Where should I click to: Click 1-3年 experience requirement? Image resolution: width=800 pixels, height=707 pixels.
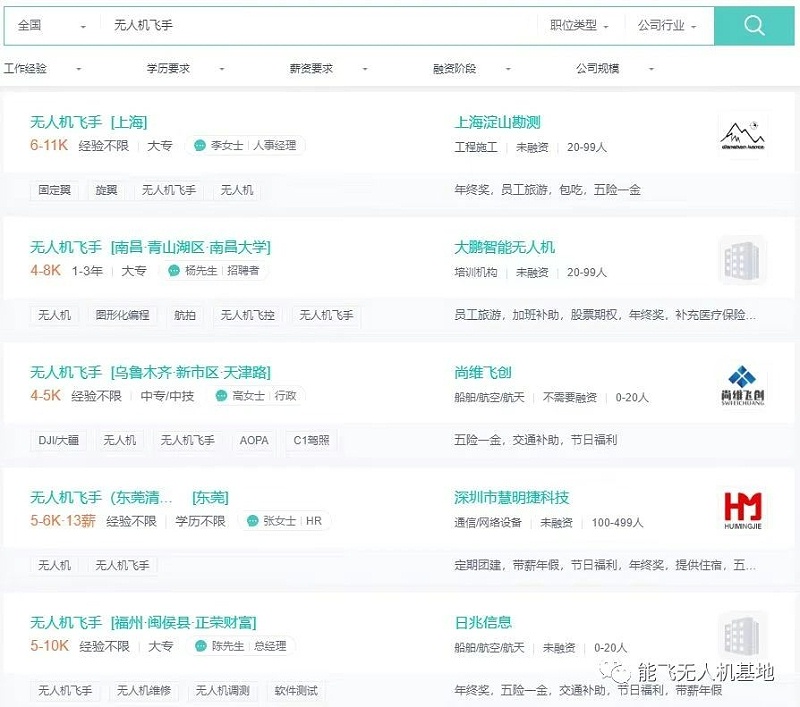[x=87, y=271]
